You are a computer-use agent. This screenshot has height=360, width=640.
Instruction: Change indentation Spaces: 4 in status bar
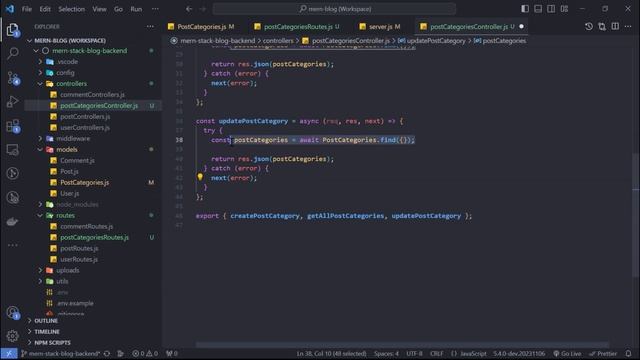point(386,353)
